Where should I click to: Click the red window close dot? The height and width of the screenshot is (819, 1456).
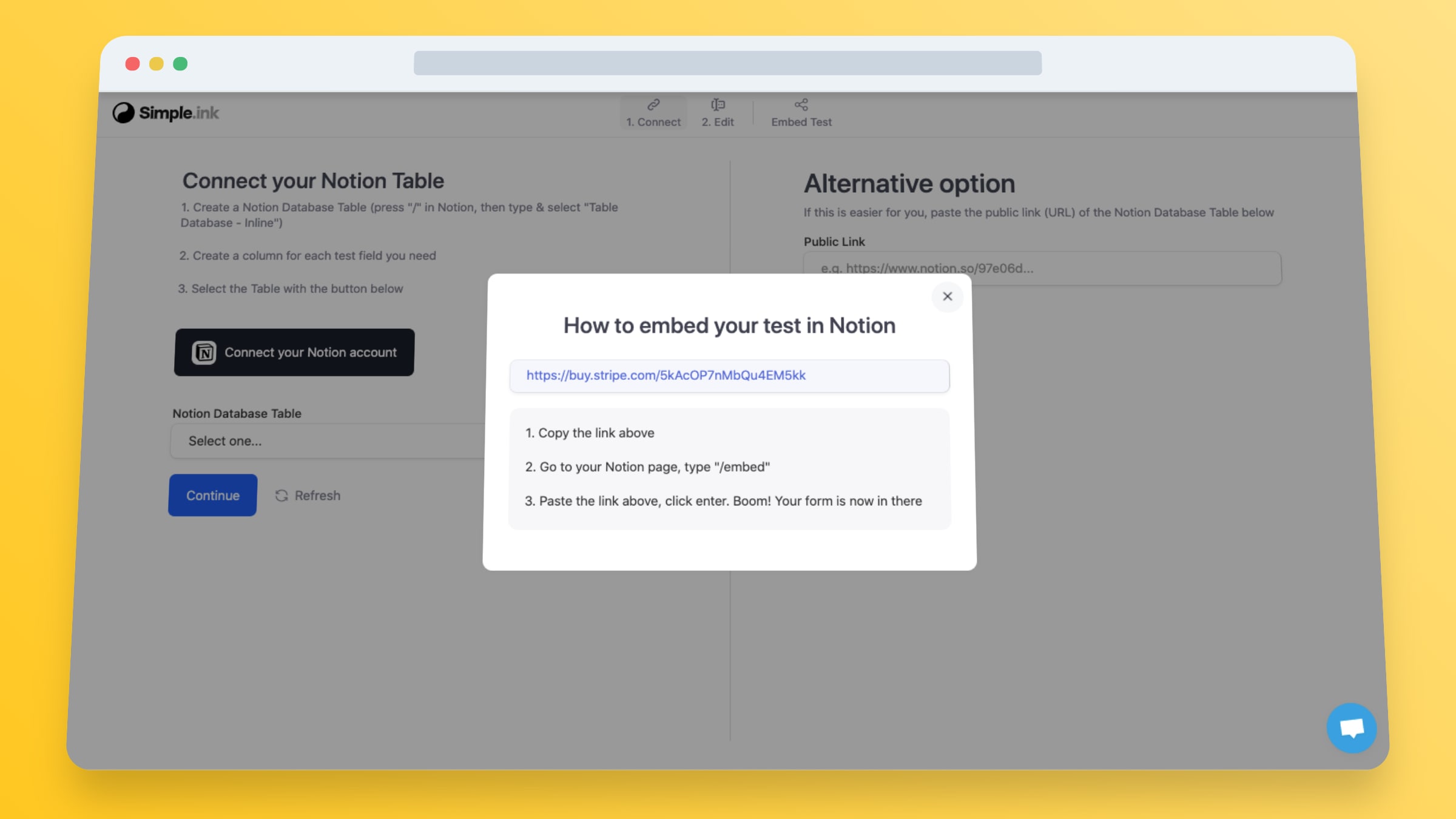132,64
